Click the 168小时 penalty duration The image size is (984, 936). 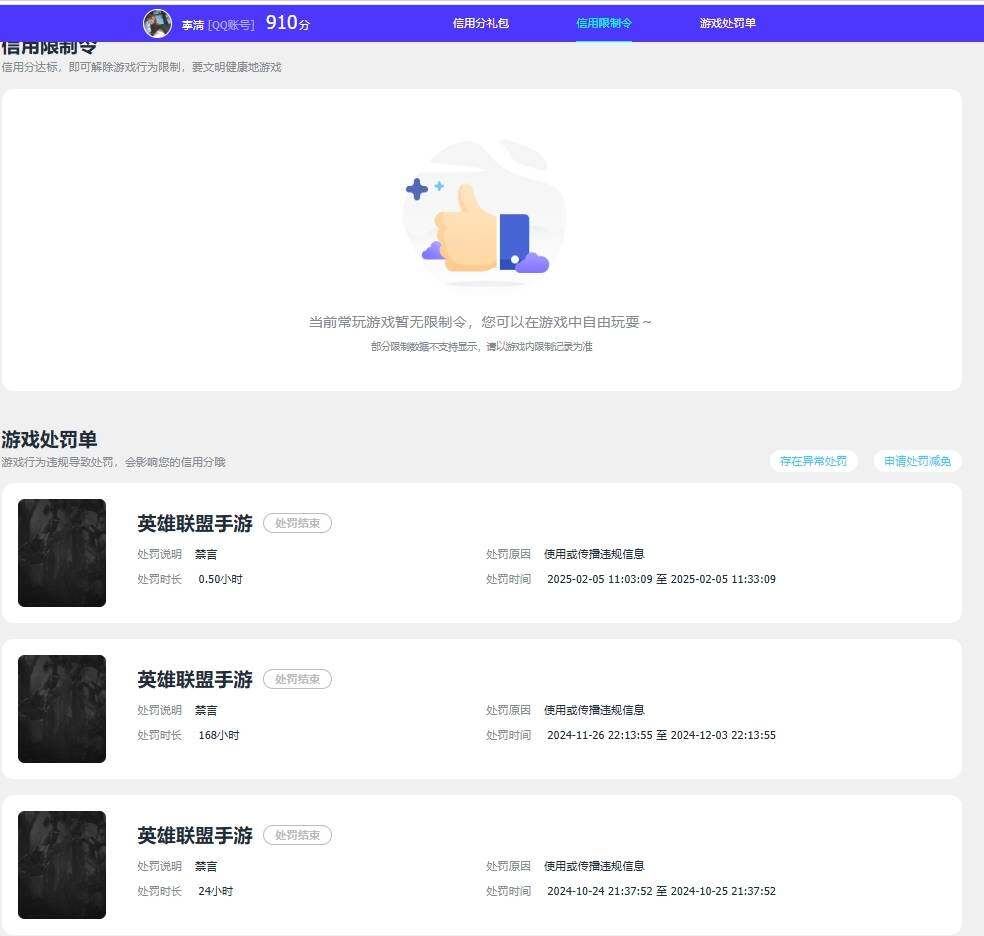point(219,735)
